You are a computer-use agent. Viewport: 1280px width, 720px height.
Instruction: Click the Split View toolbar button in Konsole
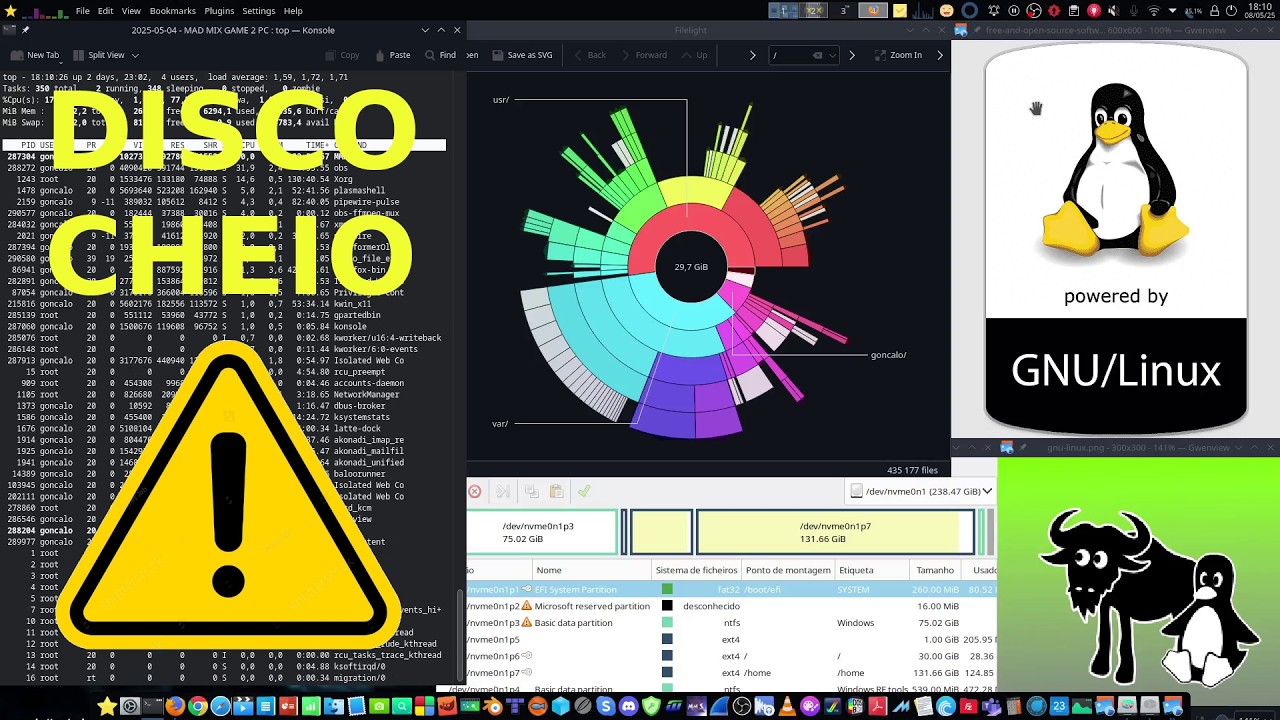coord(97,55)
